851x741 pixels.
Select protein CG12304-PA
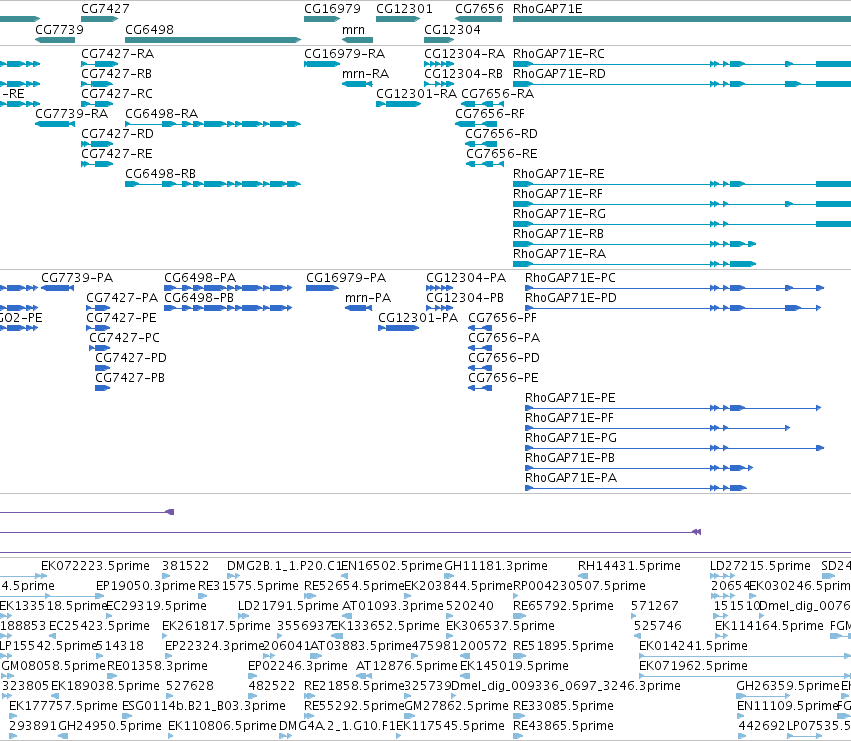(439, 288)
